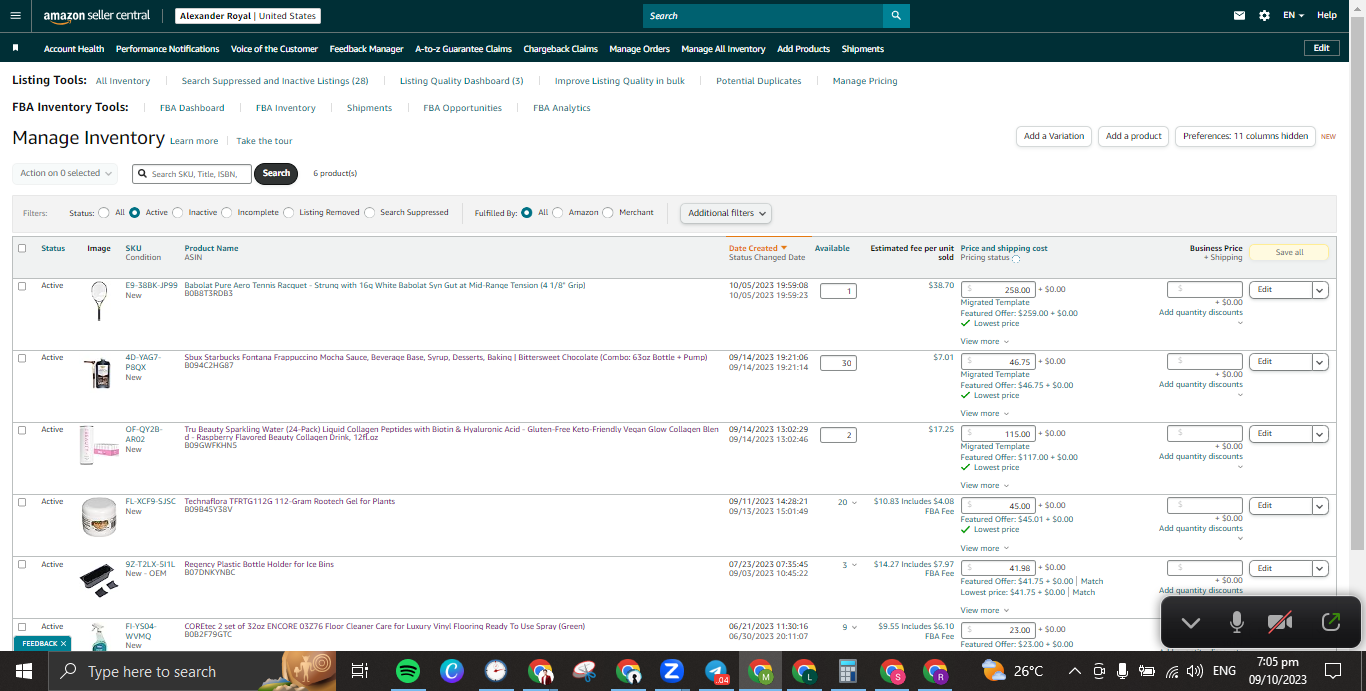Screen dimensions: 1366x691
Task: Open the Snipping Tool on the taskbar
Action: coord(584,671)
